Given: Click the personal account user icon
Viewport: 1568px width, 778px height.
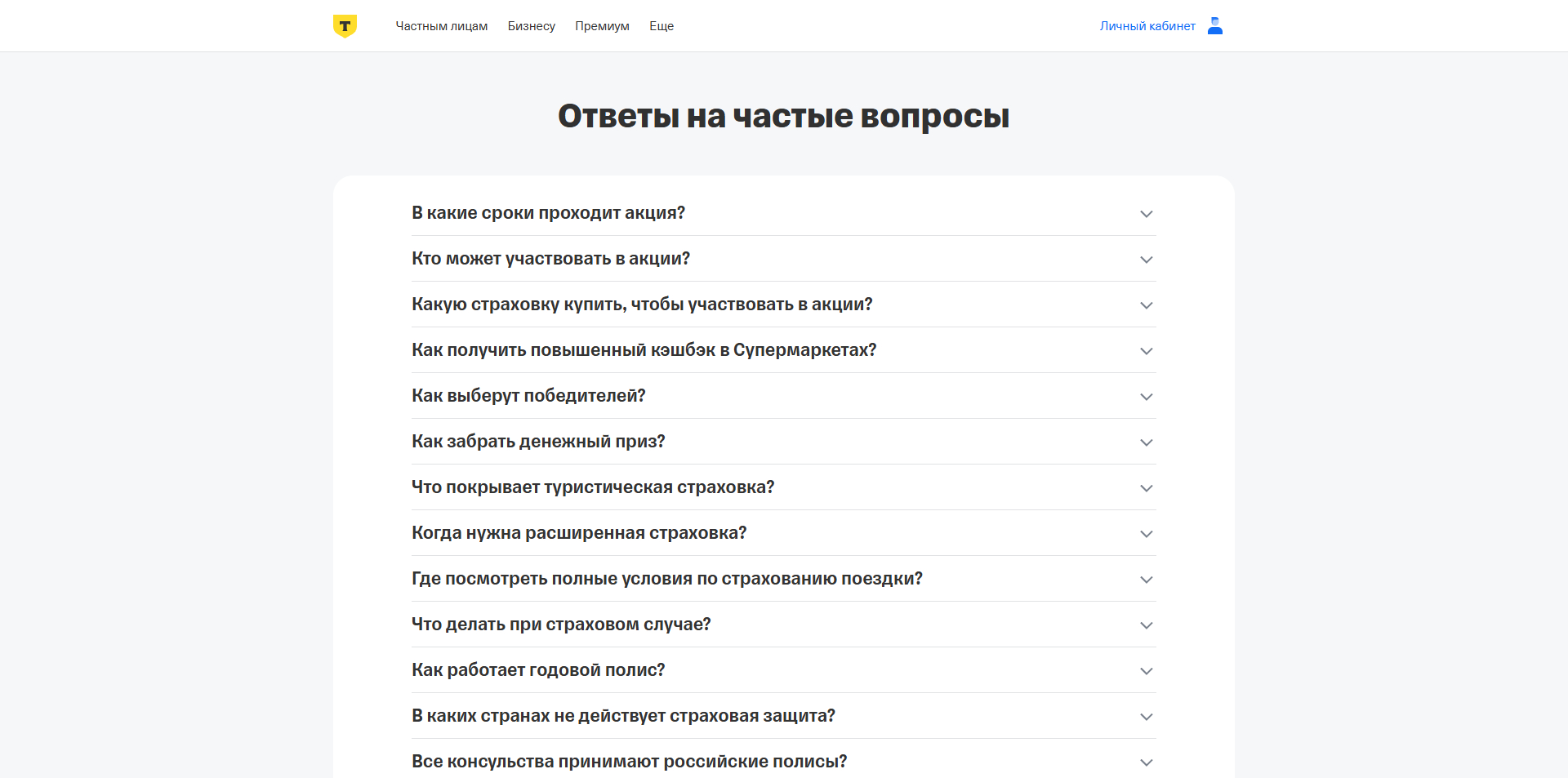Looking at the screenshot, I should (1214, 25).
